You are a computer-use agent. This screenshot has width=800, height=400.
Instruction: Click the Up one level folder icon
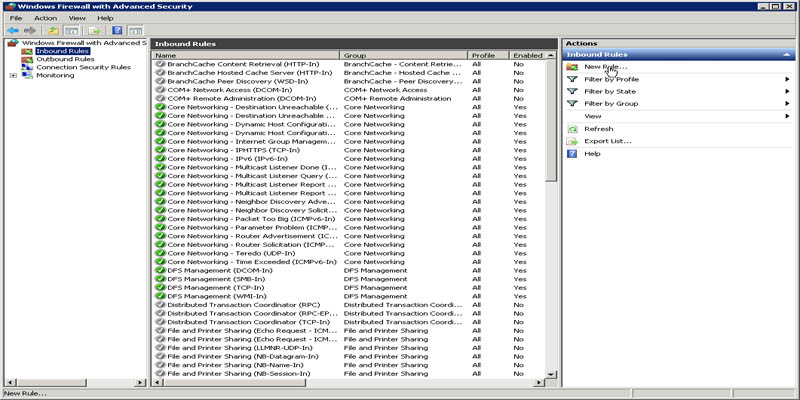point(53,31)
